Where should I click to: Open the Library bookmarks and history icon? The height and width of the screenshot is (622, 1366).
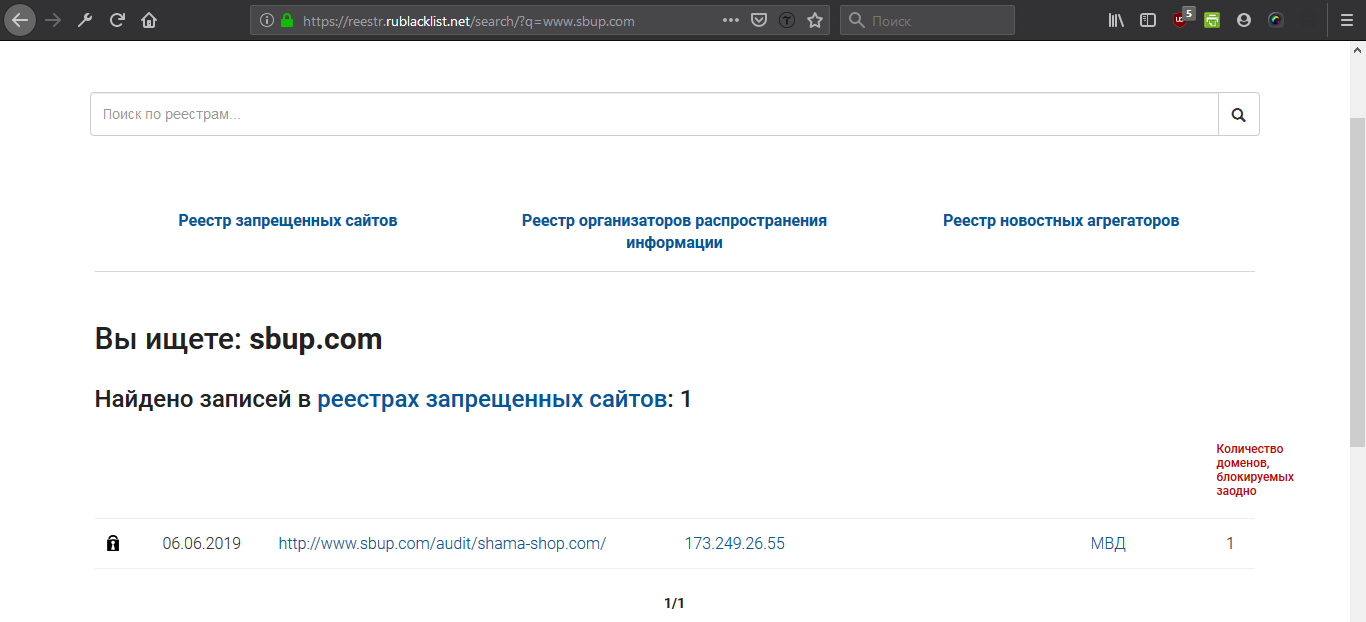tap(1117, 20)
